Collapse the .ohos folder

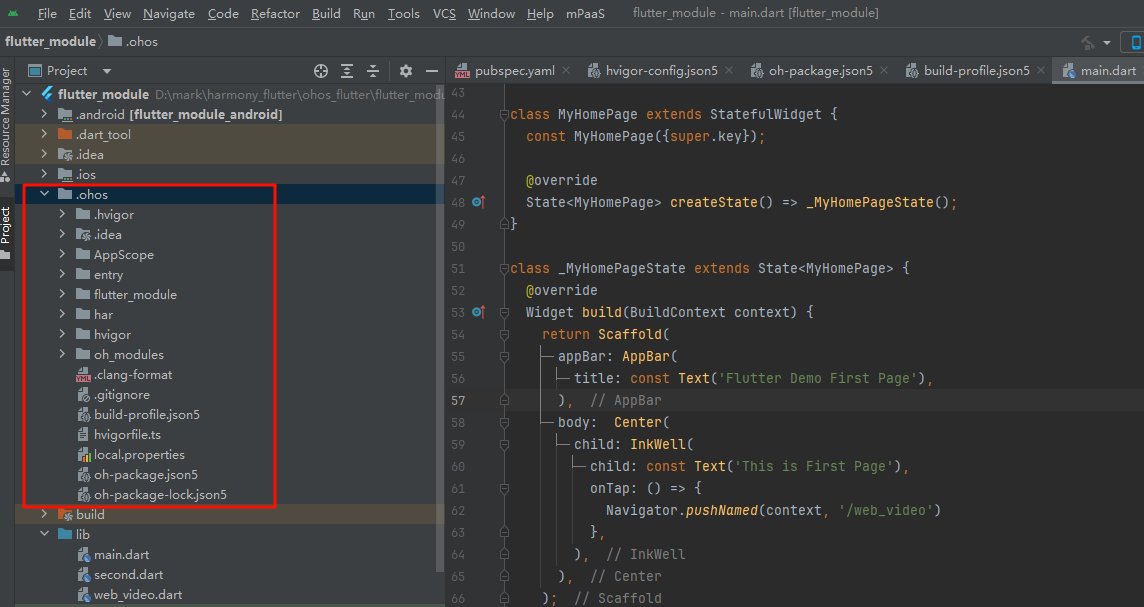click(x=44, y=194)
